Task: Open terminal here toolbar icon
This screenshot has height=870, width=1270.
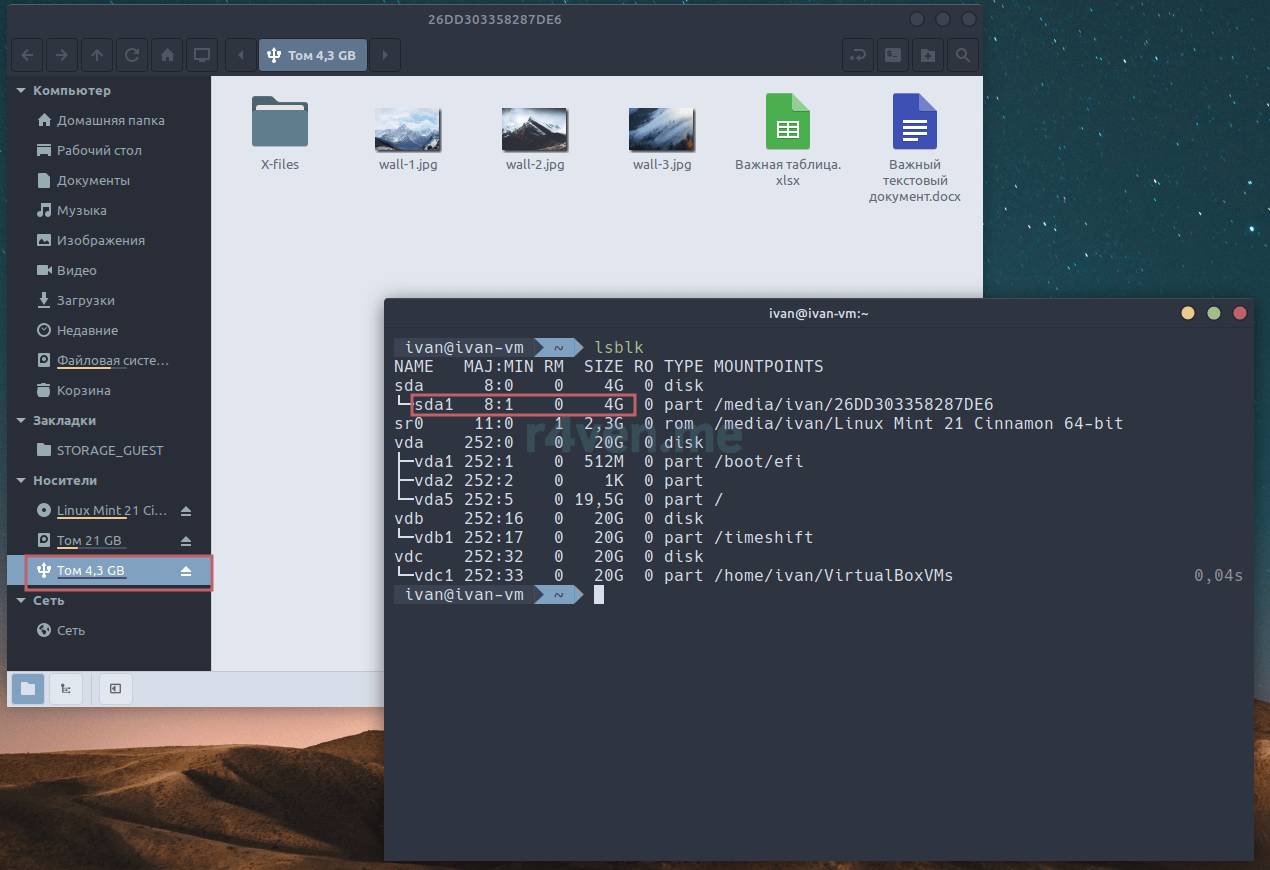Action: pos(892,55)
